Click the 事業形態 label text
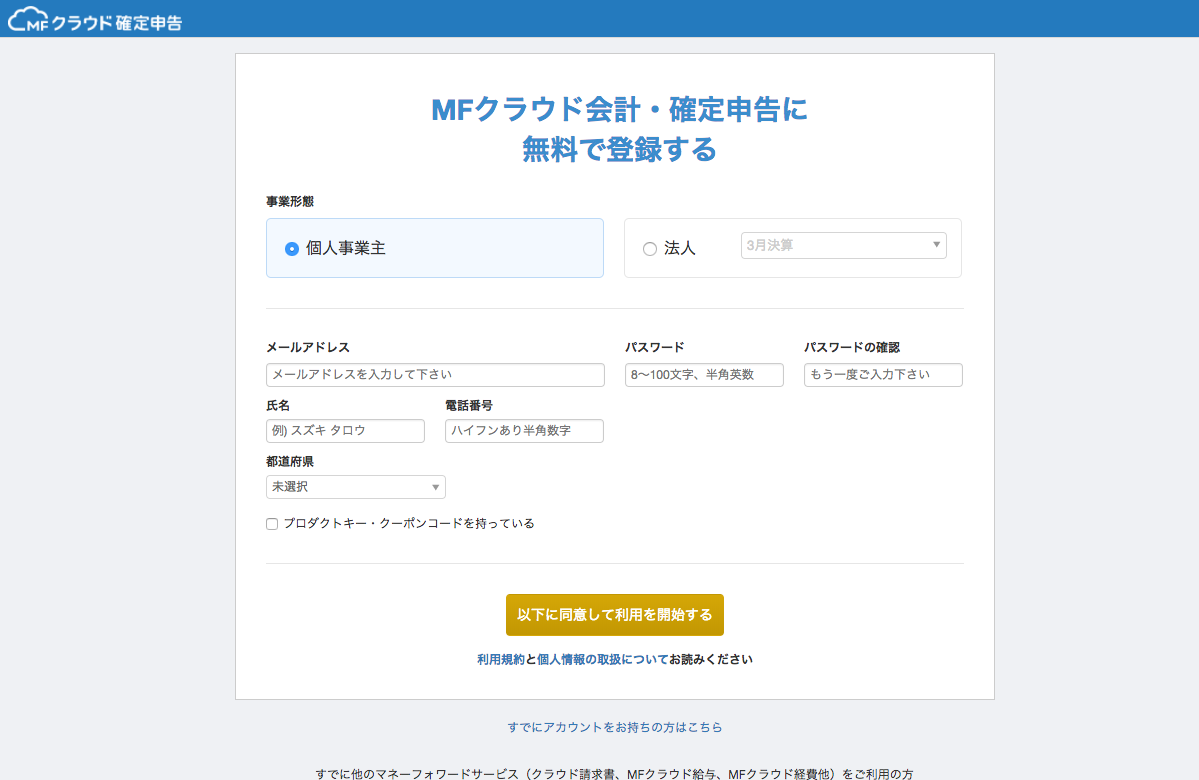 pyautogui.click(x=290, y=202)
